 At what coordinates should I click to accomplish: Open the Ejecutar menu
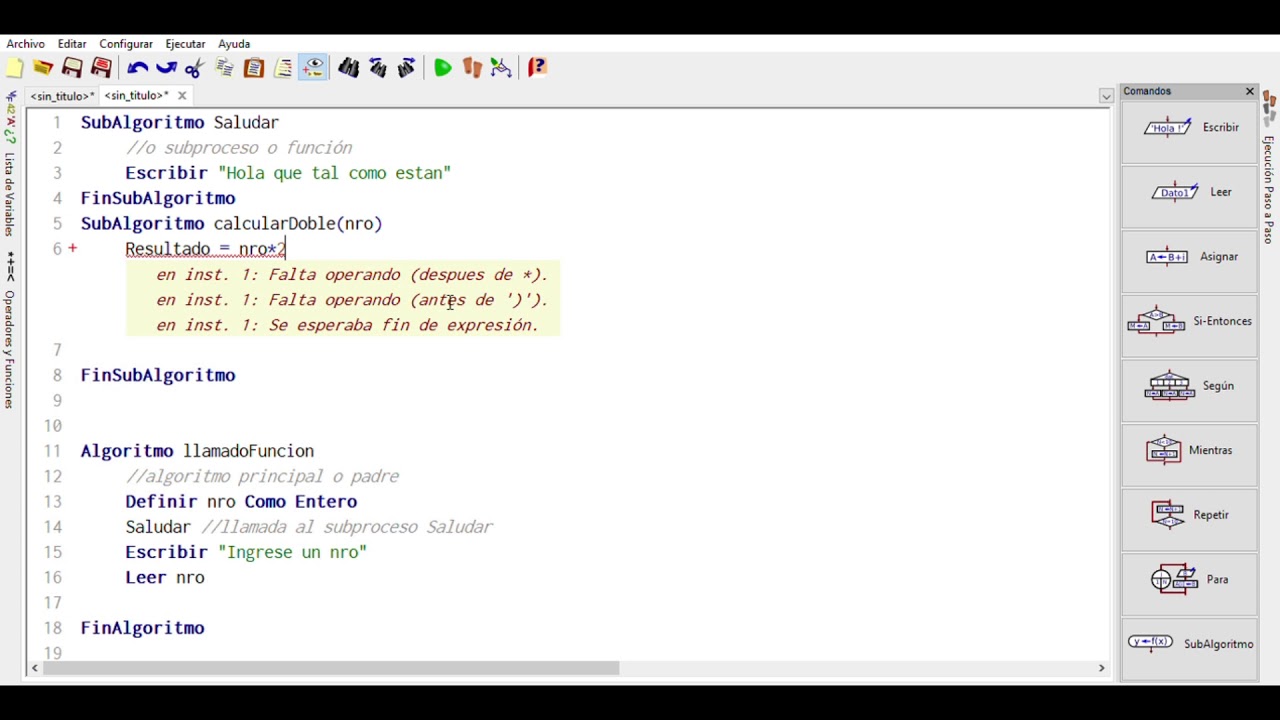coord(185,44)
